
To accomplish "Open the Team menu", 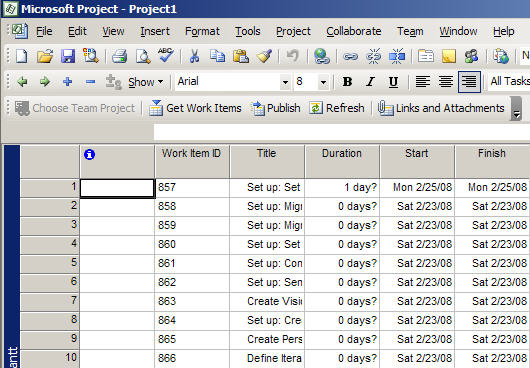I will [x=410, y=31].
